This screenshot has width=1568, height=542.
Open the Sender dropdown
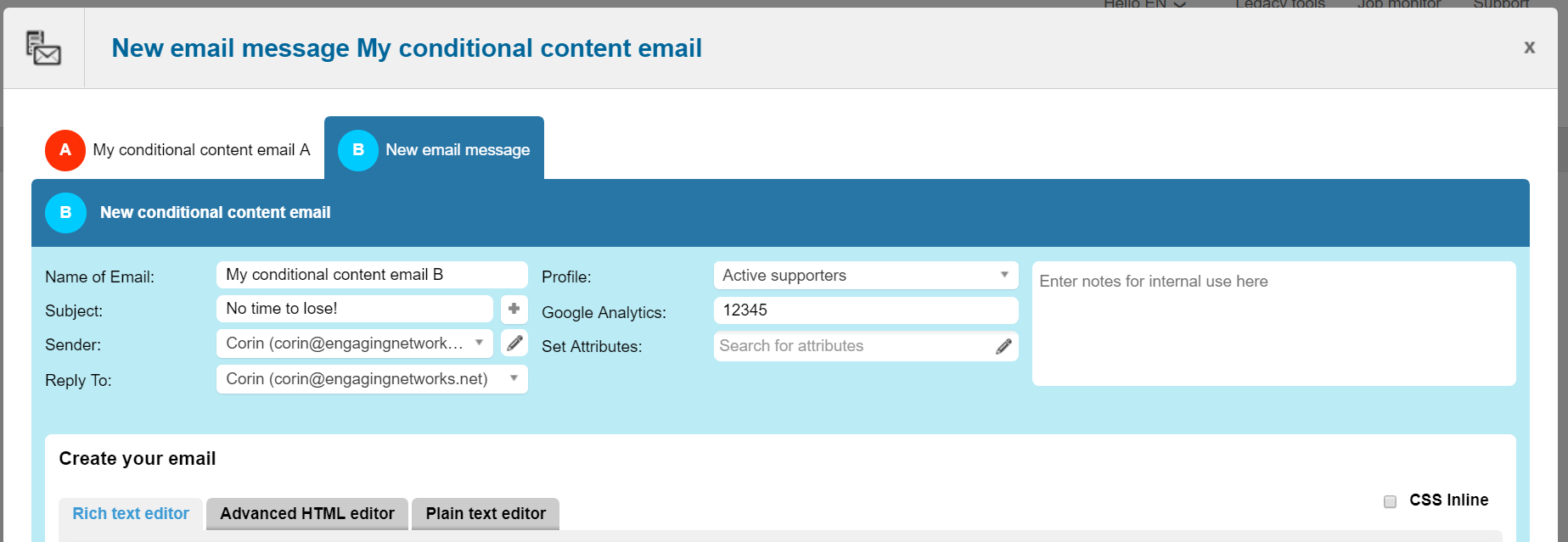[354, 343]
